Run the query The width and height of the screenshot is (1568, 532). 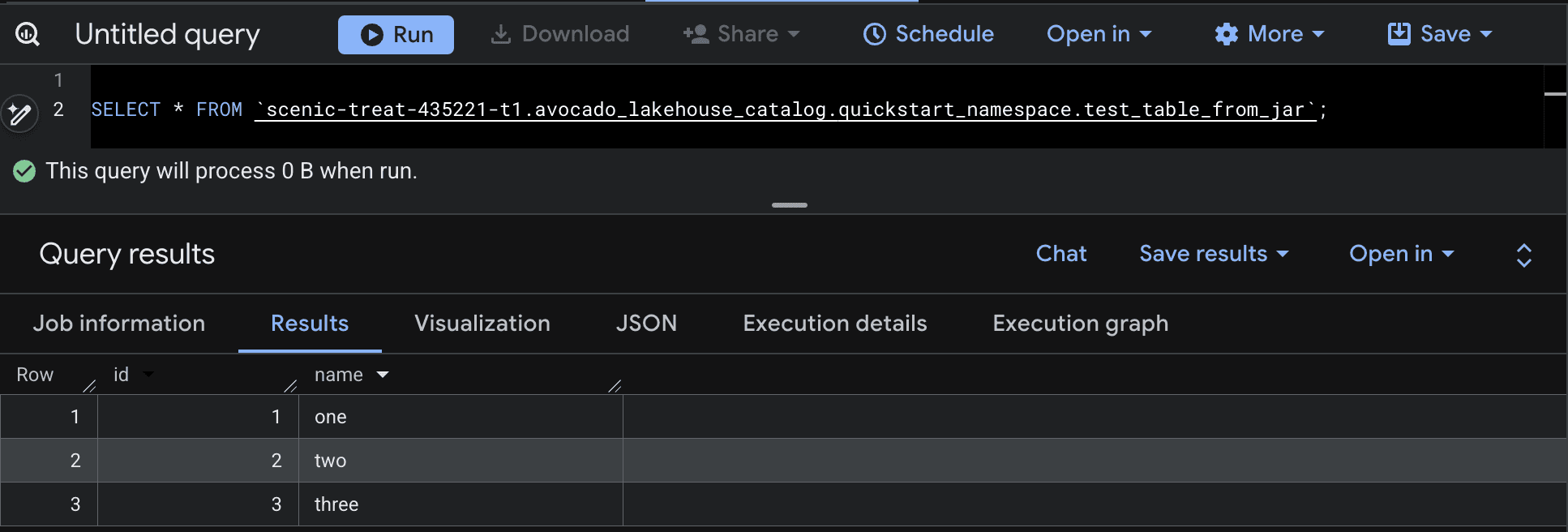(396, 35)
